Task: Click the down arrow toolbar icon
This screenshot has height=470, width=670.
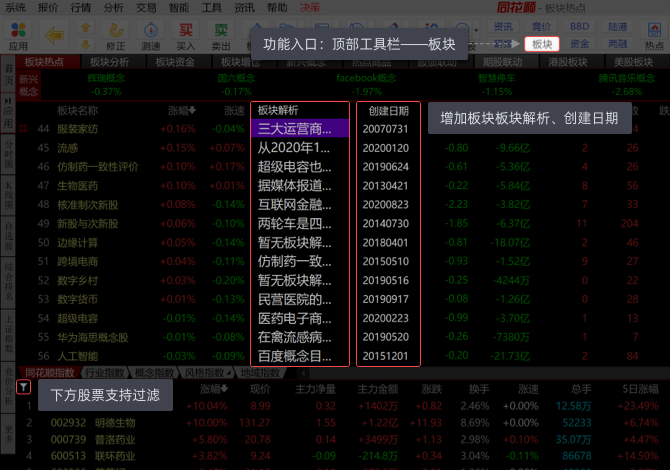Action: click(85, 44)
